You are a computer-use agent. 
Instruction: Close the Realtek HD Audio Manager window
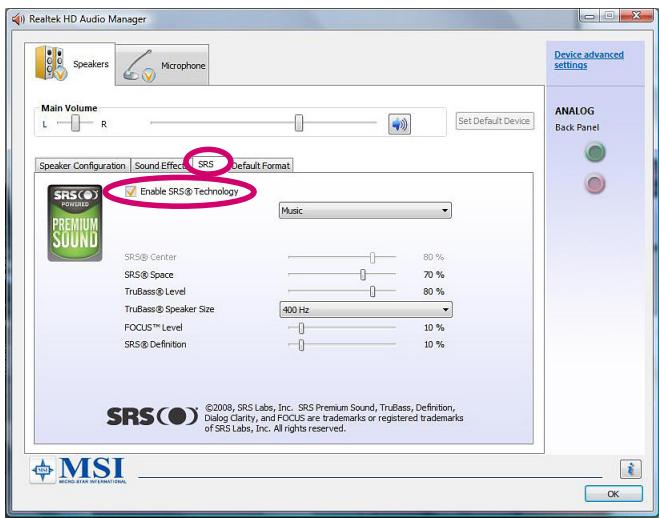pos(636,16)
